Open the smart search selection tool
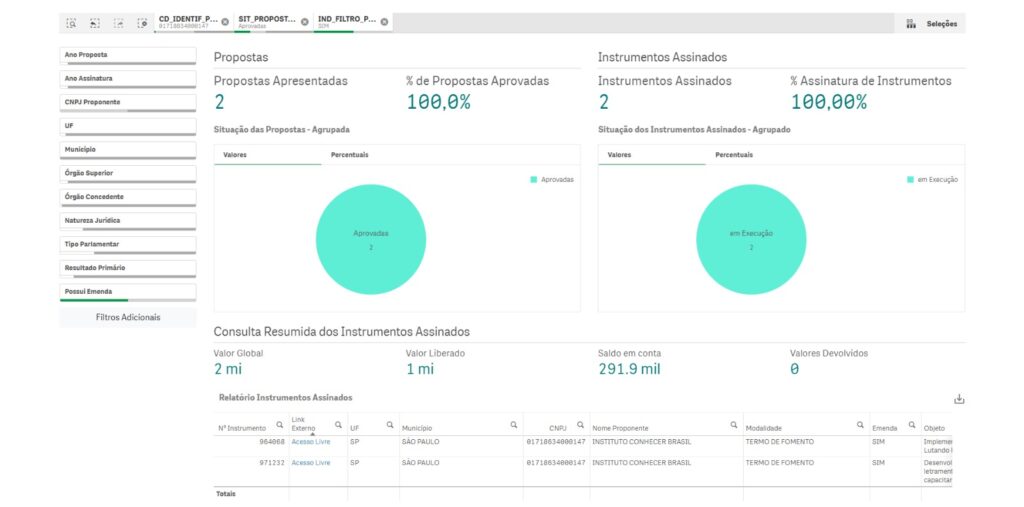 coord(72,22)
